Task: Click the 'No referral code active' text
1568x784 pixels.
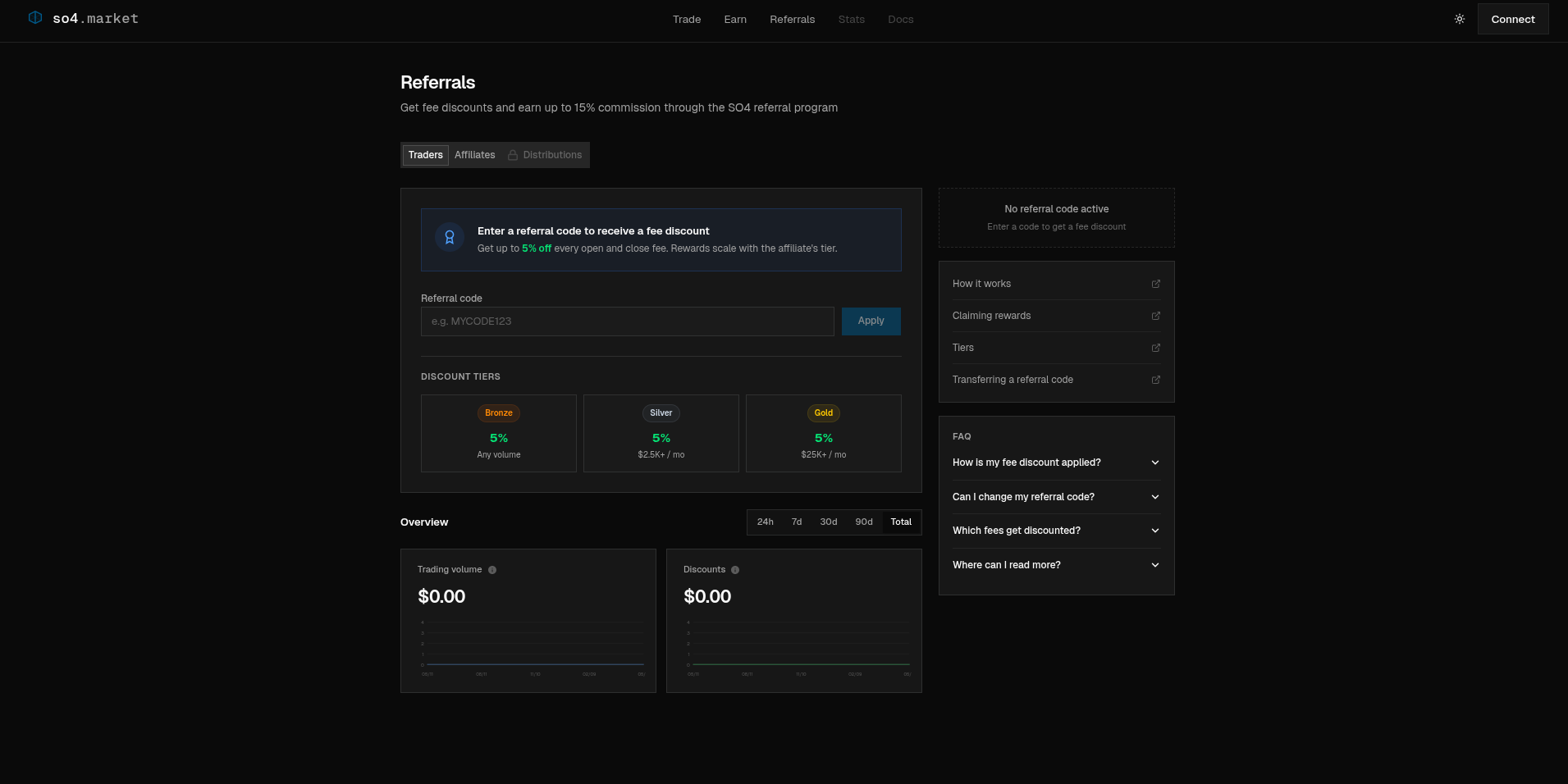Action: (1057, 209)
